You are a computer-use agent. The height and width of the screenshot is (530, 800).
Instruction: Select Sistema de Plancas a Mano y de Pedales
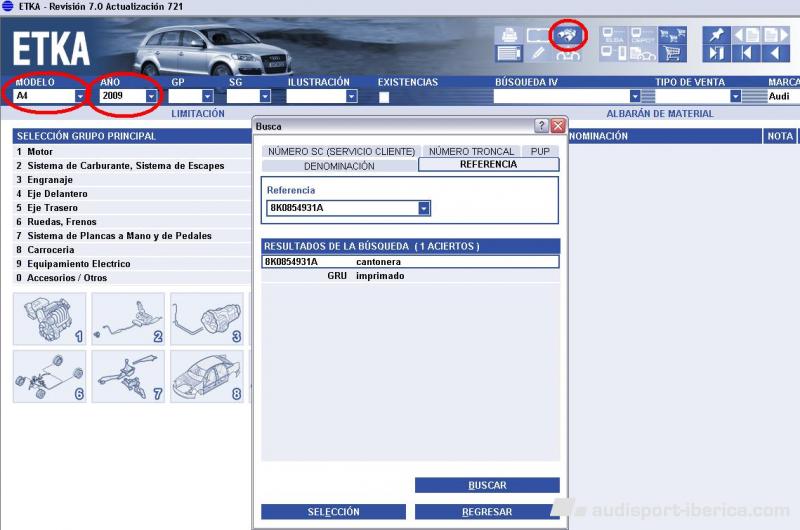click(x=132, y=236)
